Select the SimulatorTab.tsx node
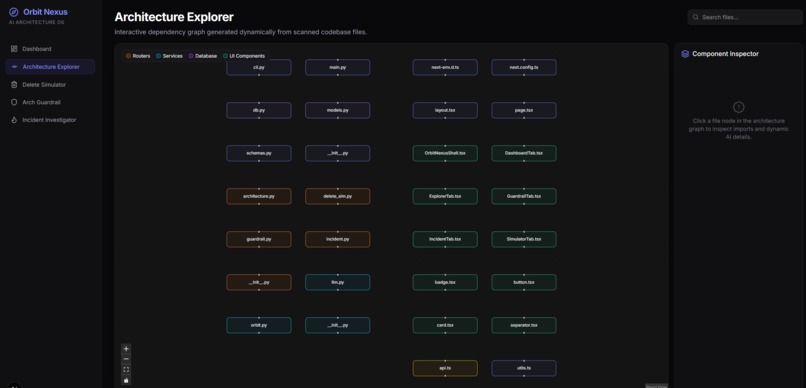The image size is (806, 388). tap(524, 239)
